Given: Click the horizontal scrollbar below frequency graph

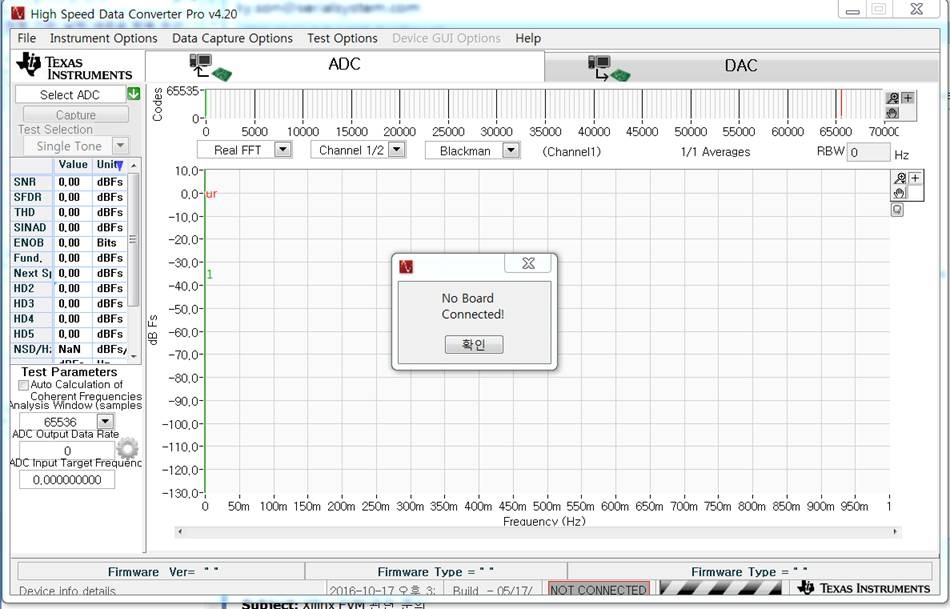Looking at the screenshot, I should [538, 531].
